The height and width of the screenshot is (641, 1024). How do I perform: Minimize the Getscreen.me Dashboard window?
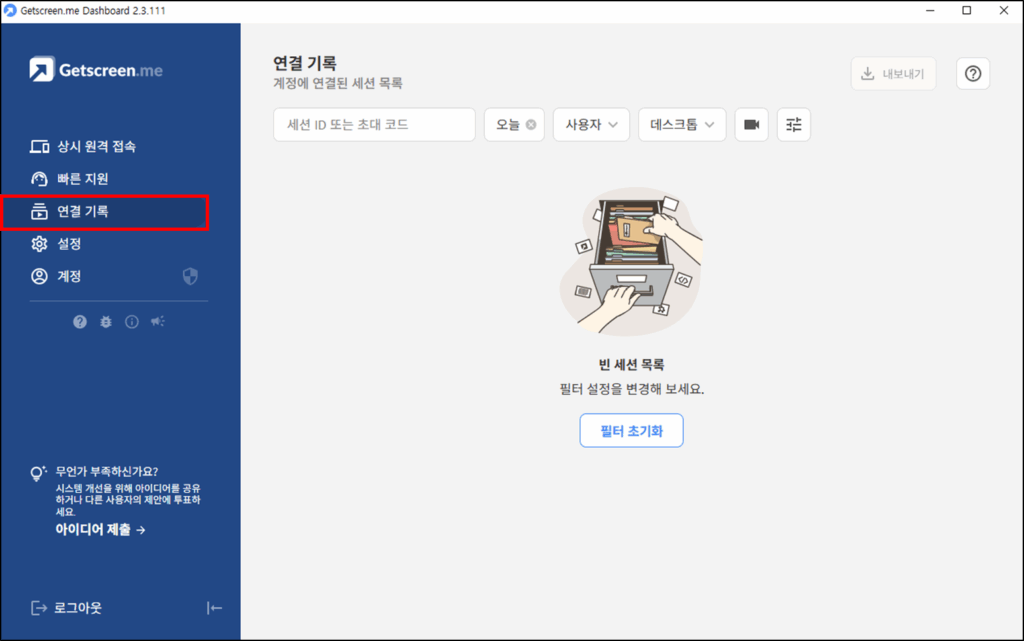click(930, 10)
